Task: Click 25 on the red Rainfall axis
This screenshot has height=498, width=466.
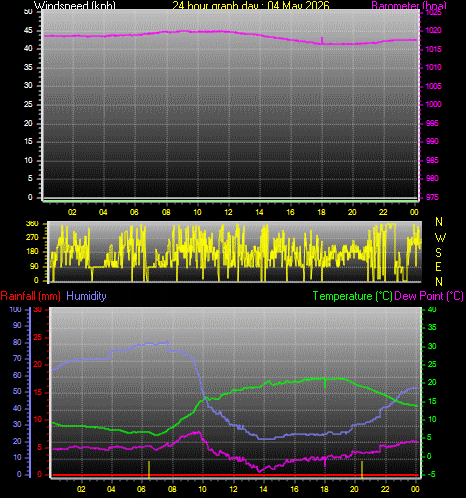Action: point(38,337)
